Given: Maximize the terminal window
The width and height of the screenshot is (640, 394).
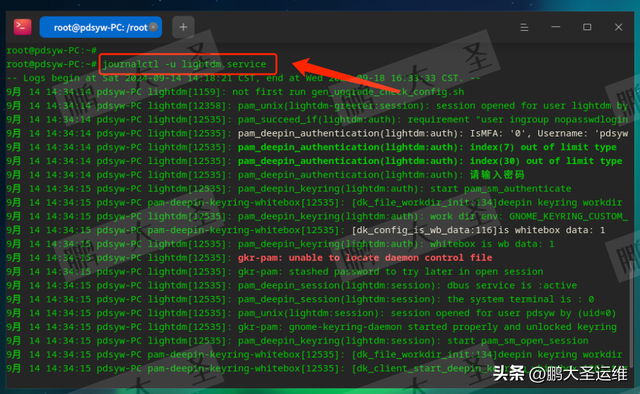Looking at the screenshot, I should [587, 27].
